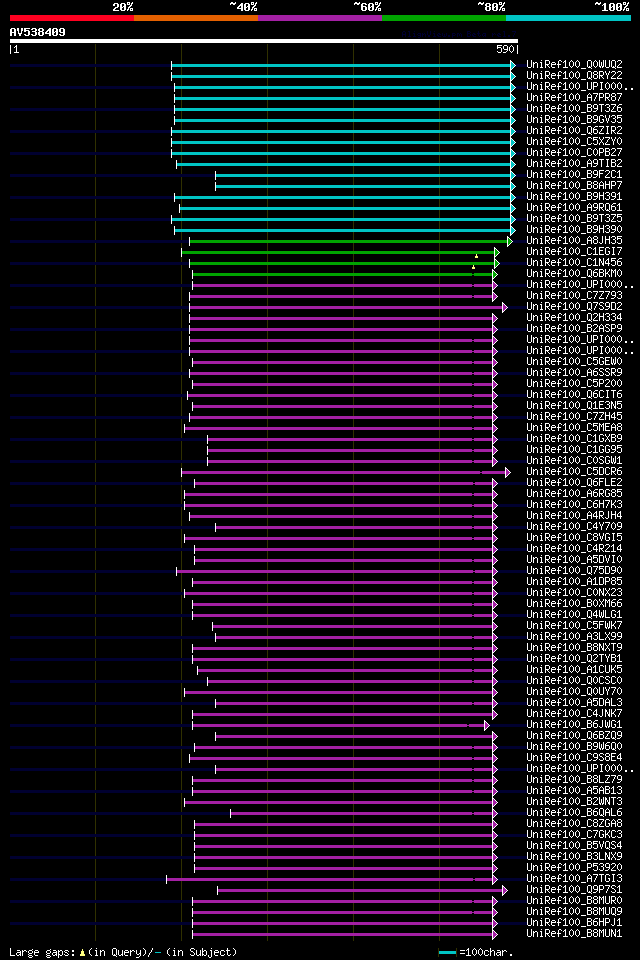Screen dimensions: 640x960
Task: Select the UniRef100_C5FWK7 label
Action: click(574, 626)
